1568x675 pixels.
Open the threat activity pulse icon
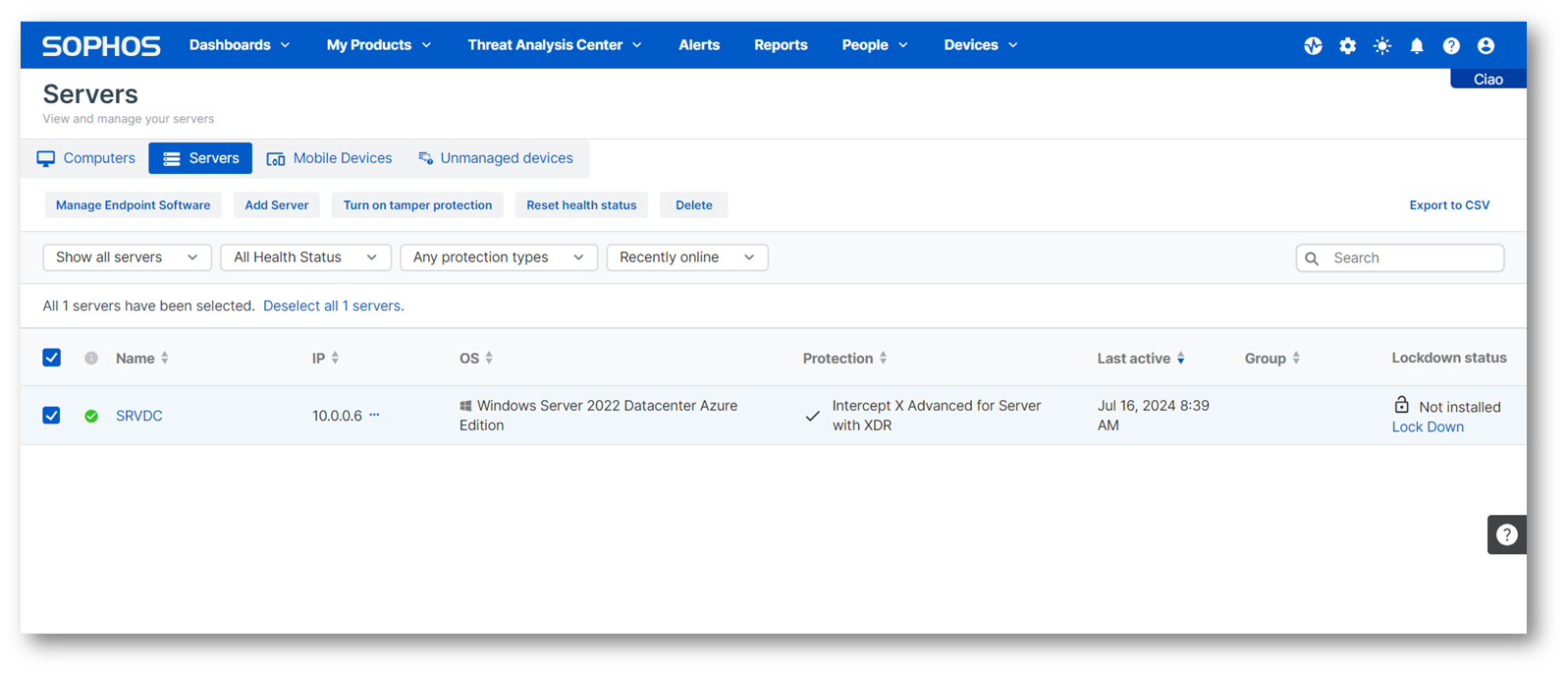1313,46
